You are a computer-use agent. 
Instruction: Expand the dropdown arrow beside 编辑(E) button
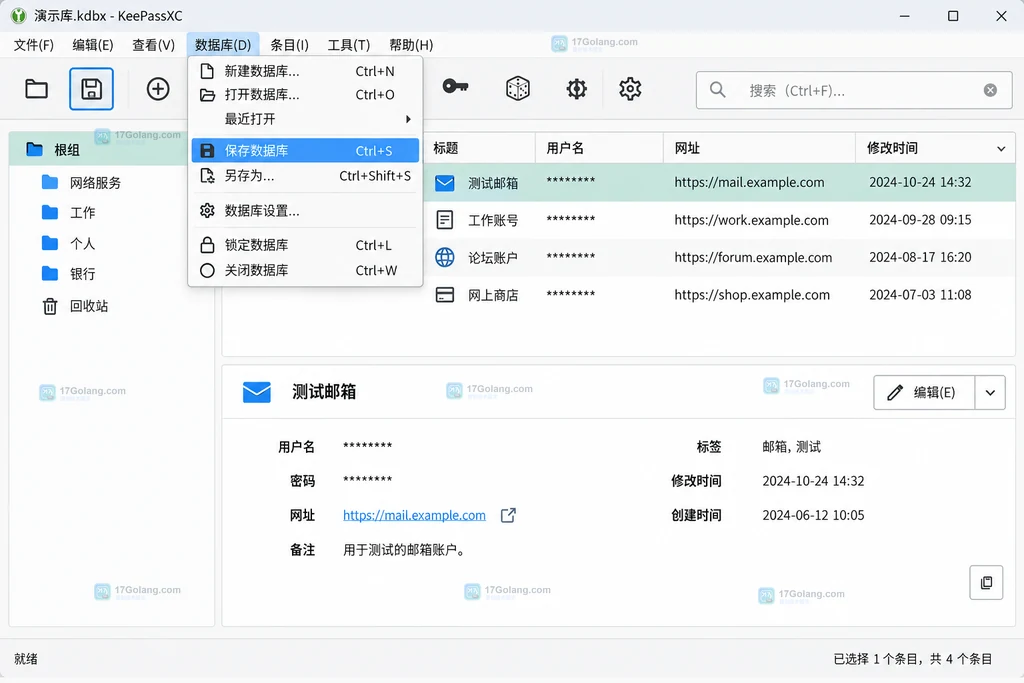click(990, 392)
